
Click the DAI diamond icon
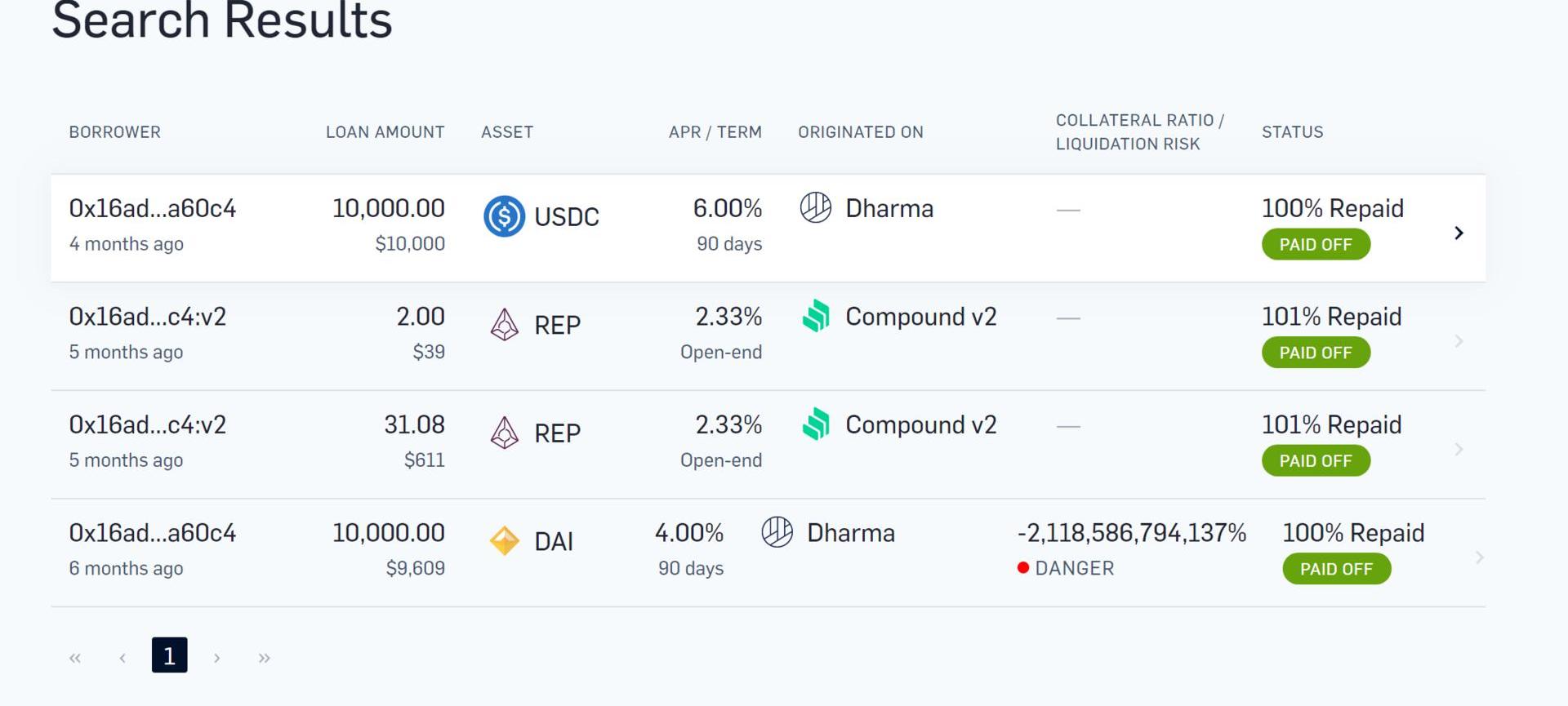(504, 541)
